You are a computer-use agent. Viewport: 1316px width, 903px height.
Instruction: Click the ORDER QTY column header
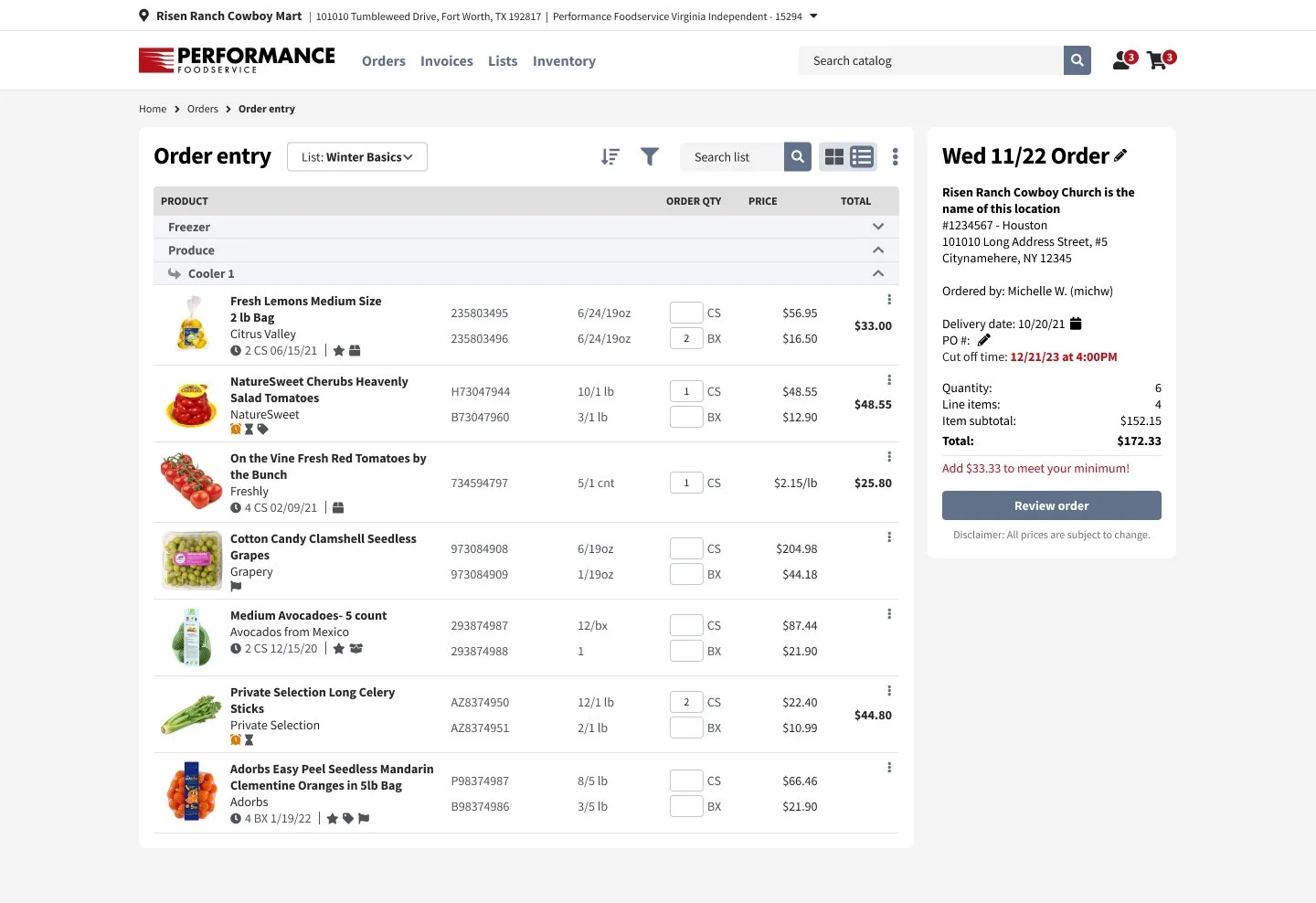click(694, 201)
